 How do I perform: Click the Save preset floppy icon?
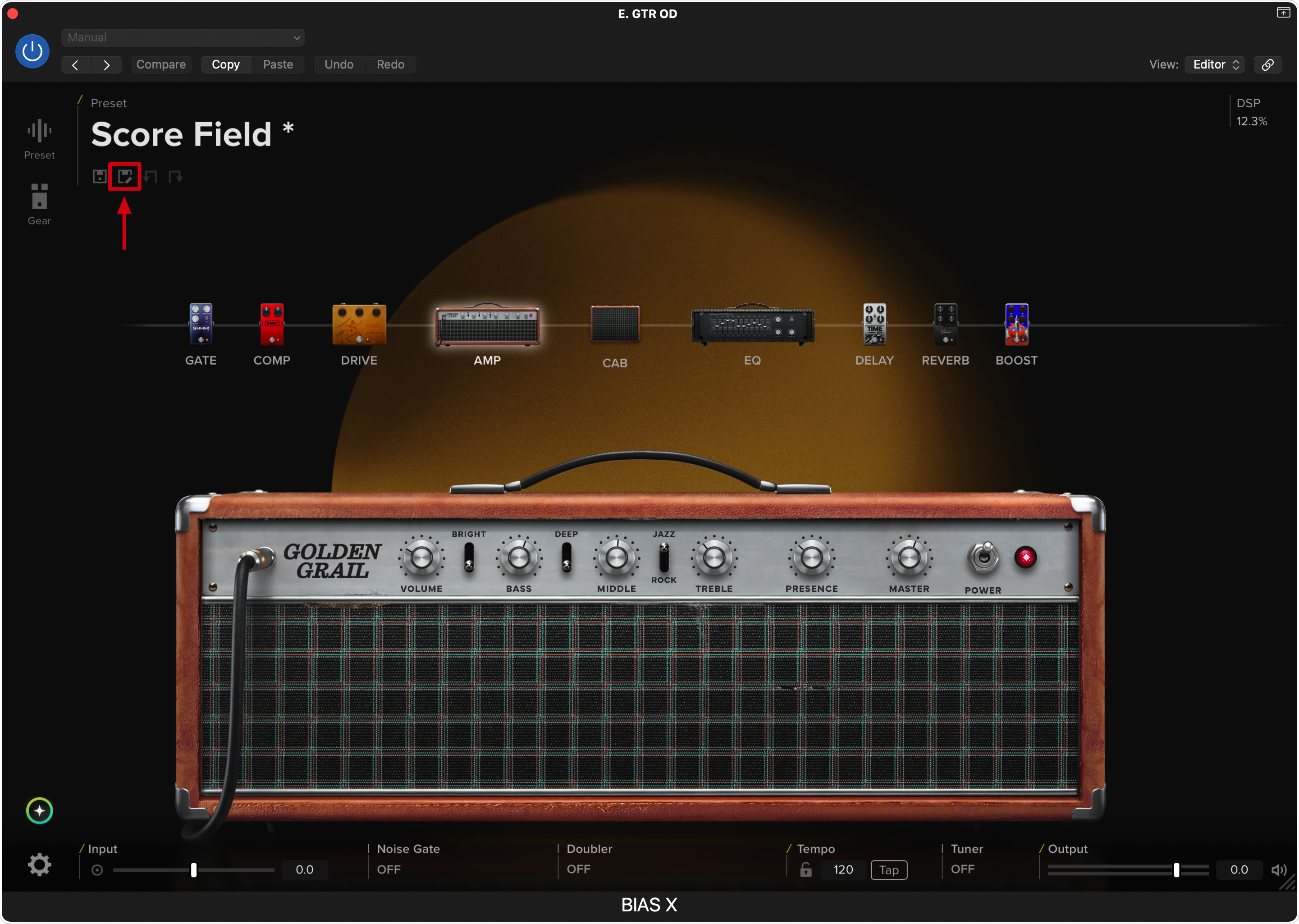pyautogui.click(x=100, y=176)
